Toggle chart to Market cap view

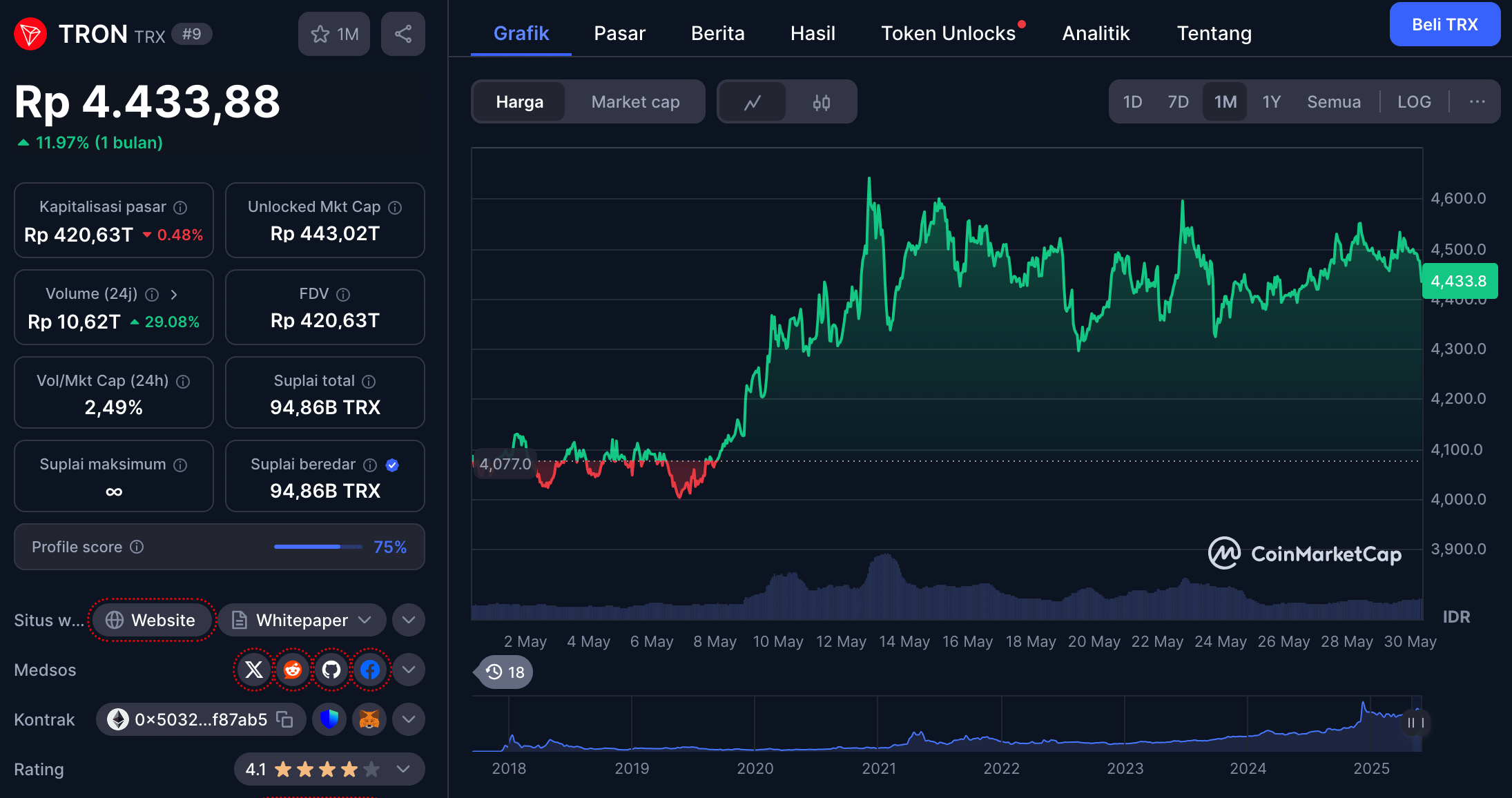click(635, 102)
